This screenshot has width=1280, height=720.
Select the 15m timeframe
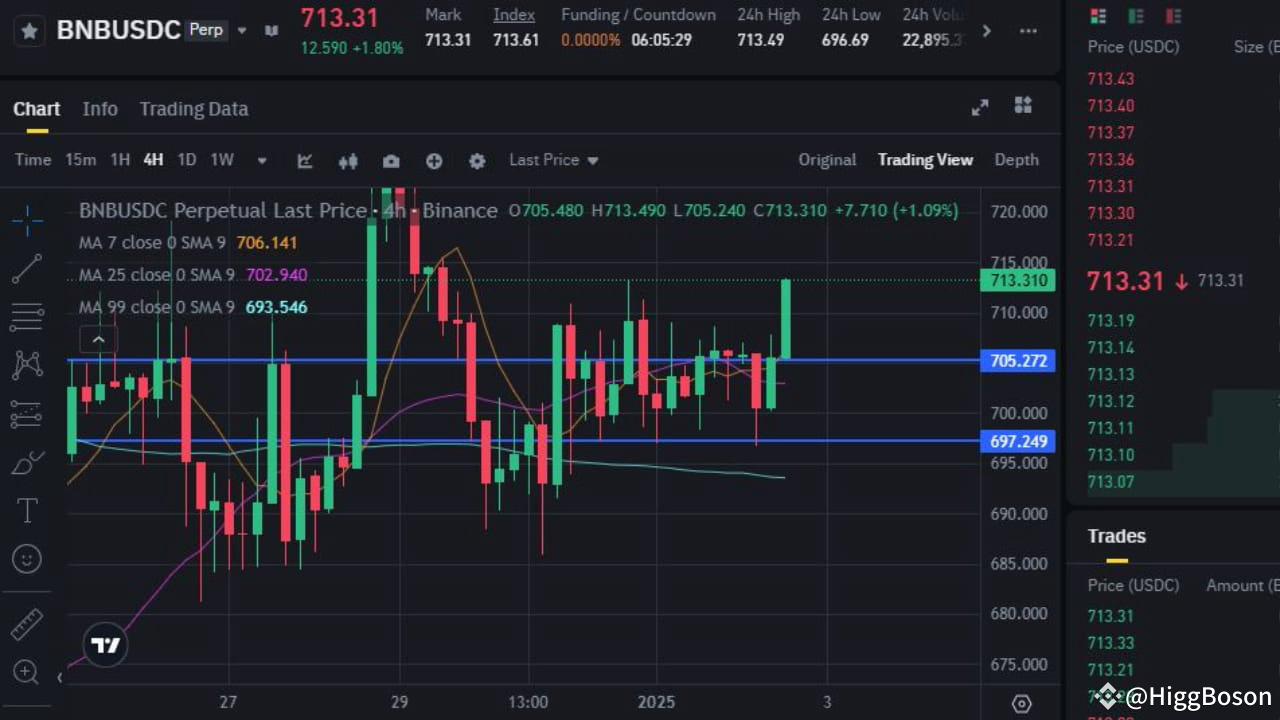click(x=81, y=160)
